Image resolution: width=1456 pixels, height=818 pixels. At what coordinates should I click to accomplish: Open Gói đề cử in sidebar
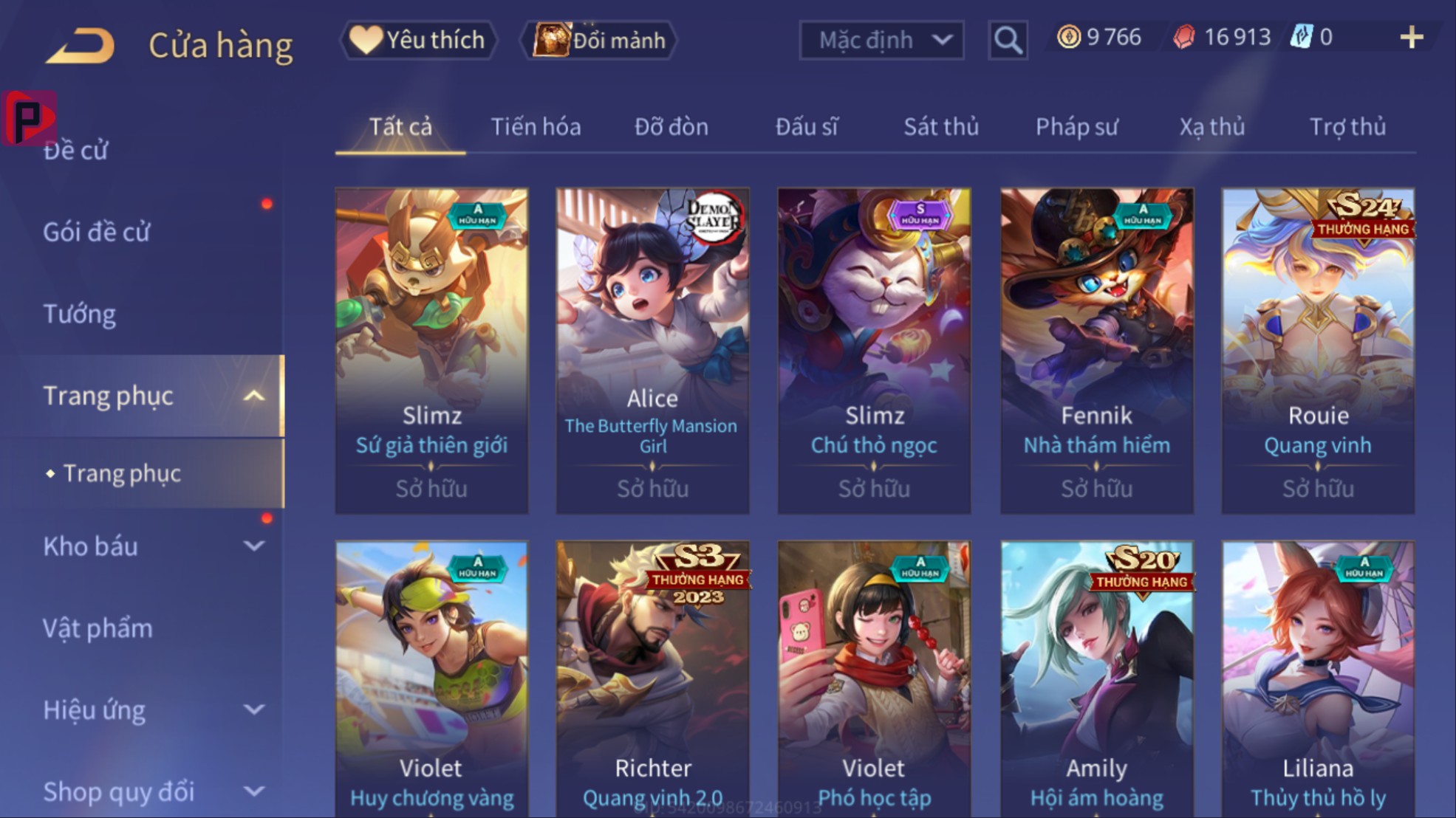(97, 233)
